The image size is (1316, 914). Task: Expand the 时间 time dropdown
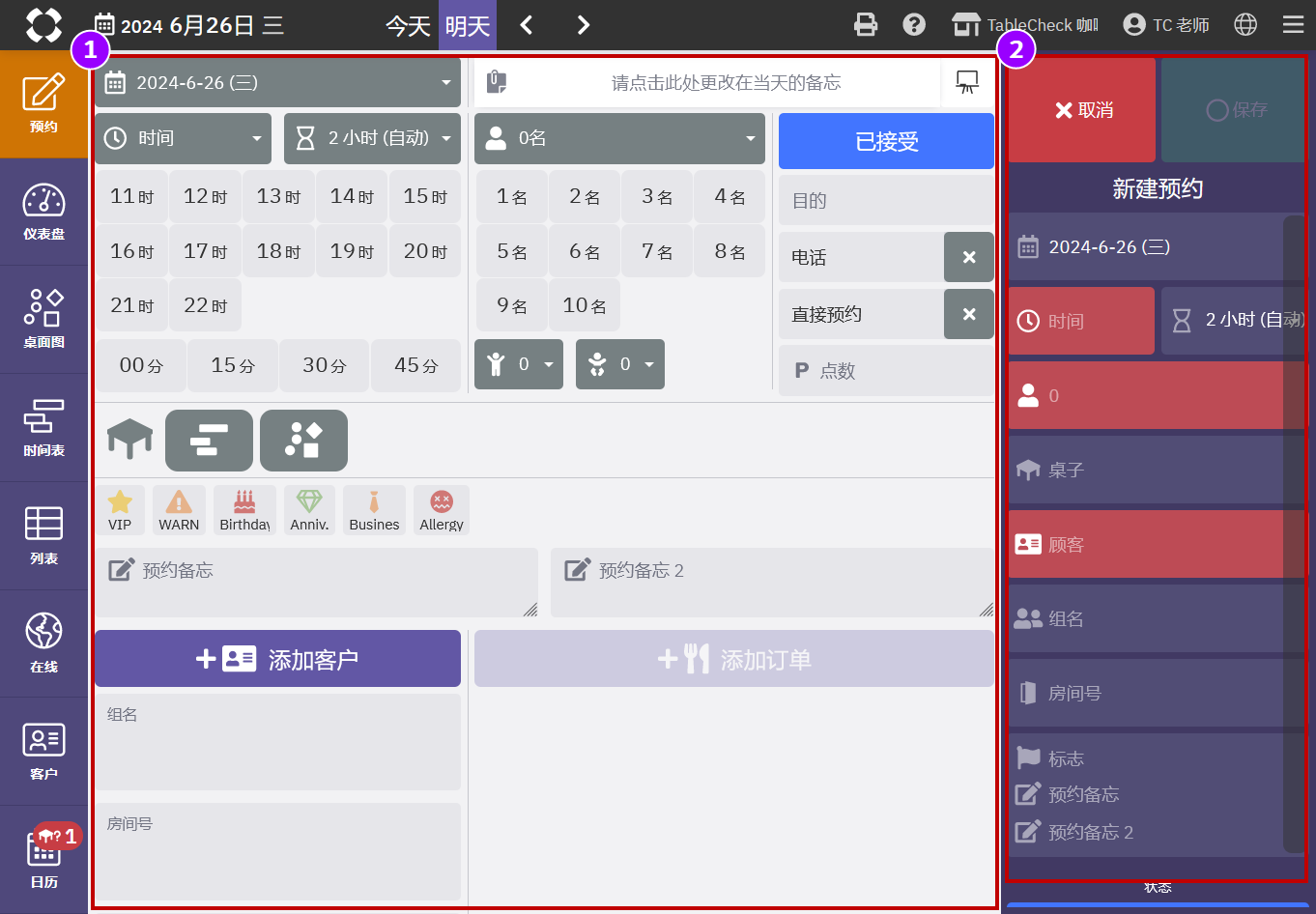(x=183, y=138)
